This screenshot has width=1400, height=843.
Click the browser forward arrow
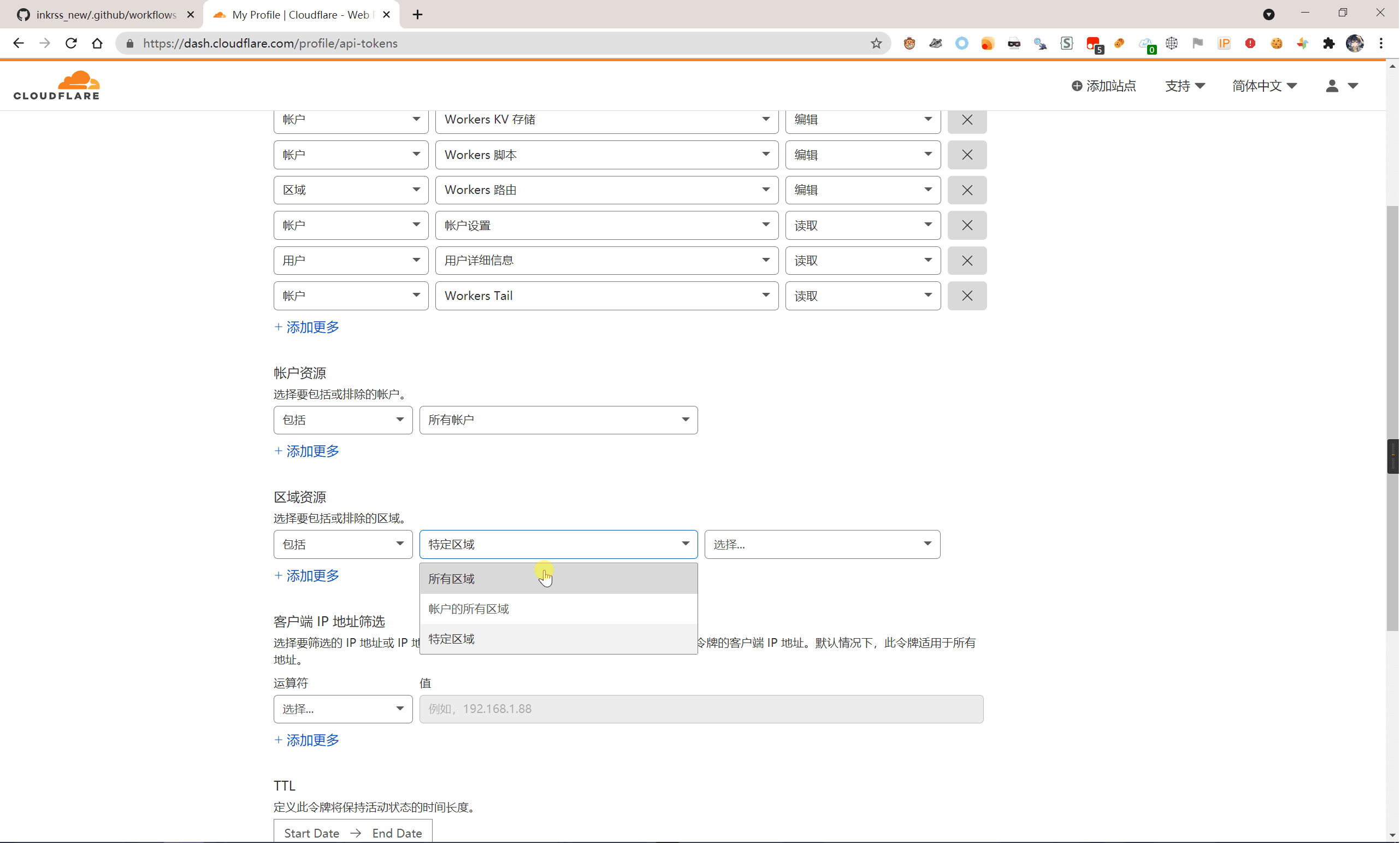pos(45,43)
